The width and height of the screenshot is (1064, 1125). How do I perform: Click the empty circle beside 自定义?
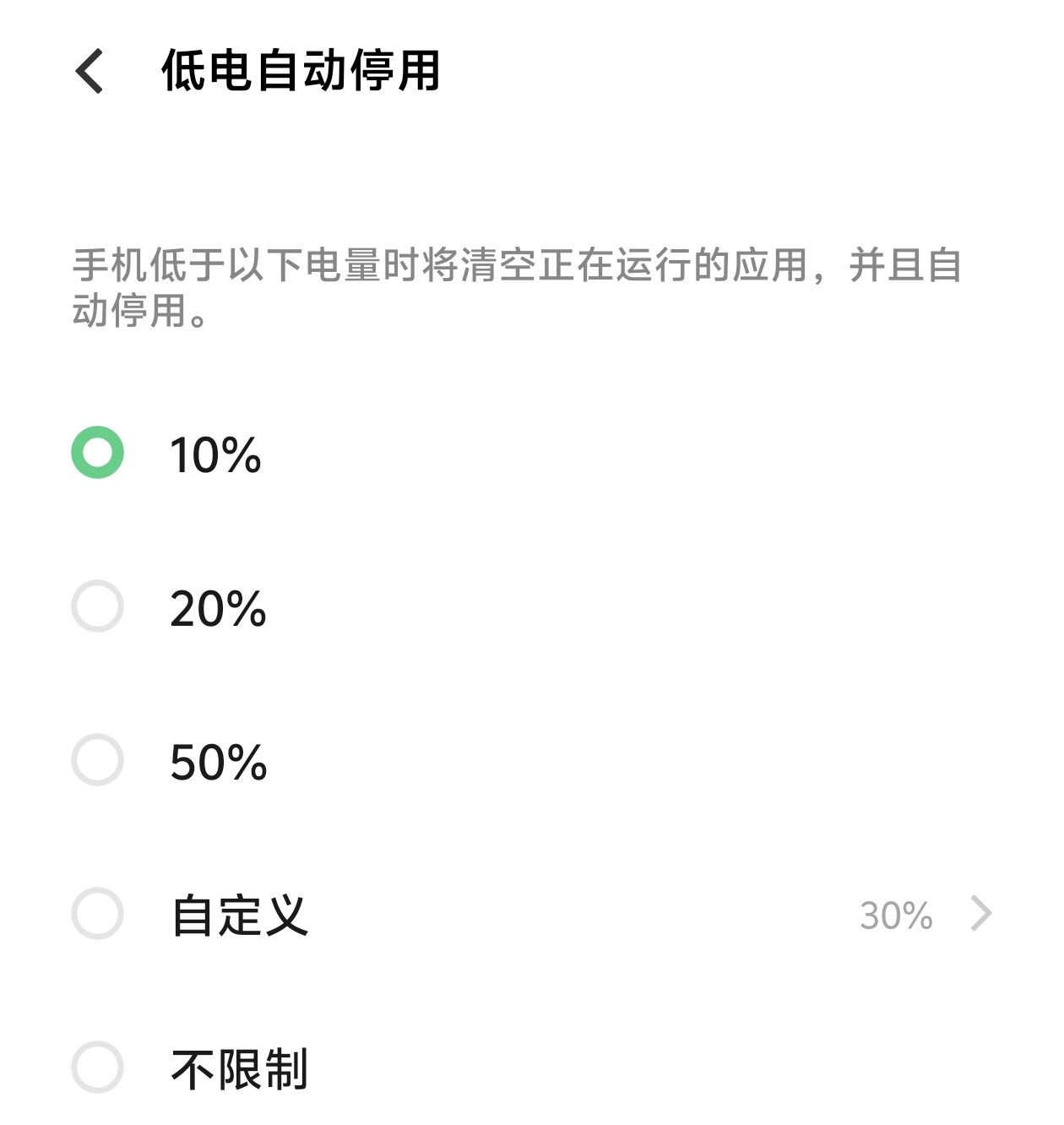(98, 914)
